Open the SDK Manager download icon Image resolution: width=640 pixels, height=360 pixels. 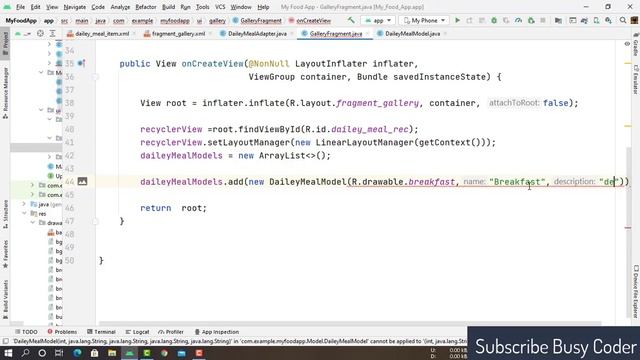[x=608, y=20]
